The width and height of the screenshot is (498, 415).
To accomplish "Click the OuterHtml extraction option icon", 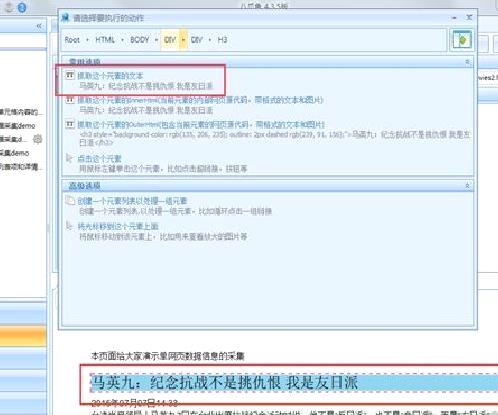I will point(70,124).
